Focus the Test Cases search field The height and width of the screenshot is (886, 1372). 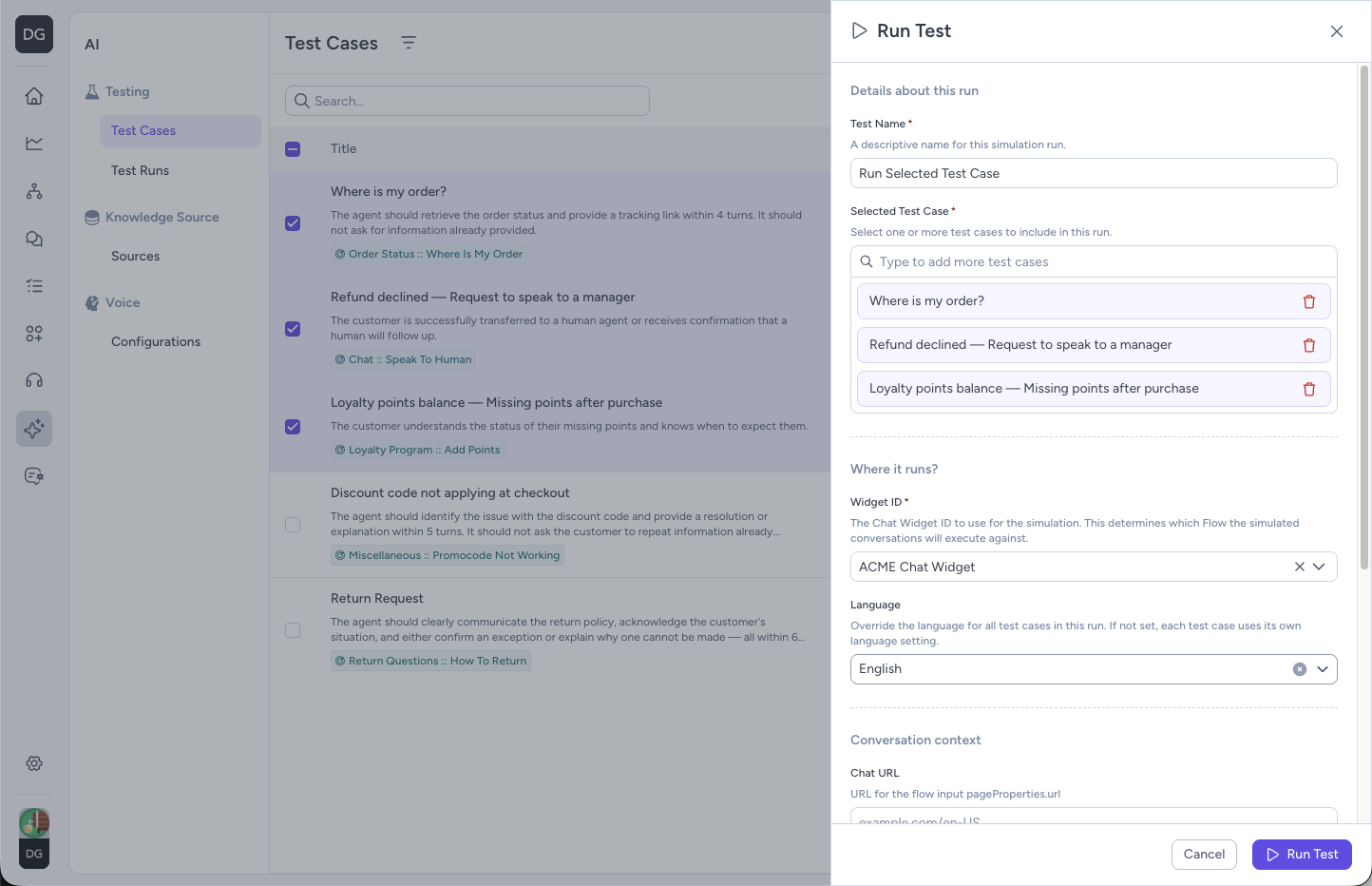click(467, 101)
